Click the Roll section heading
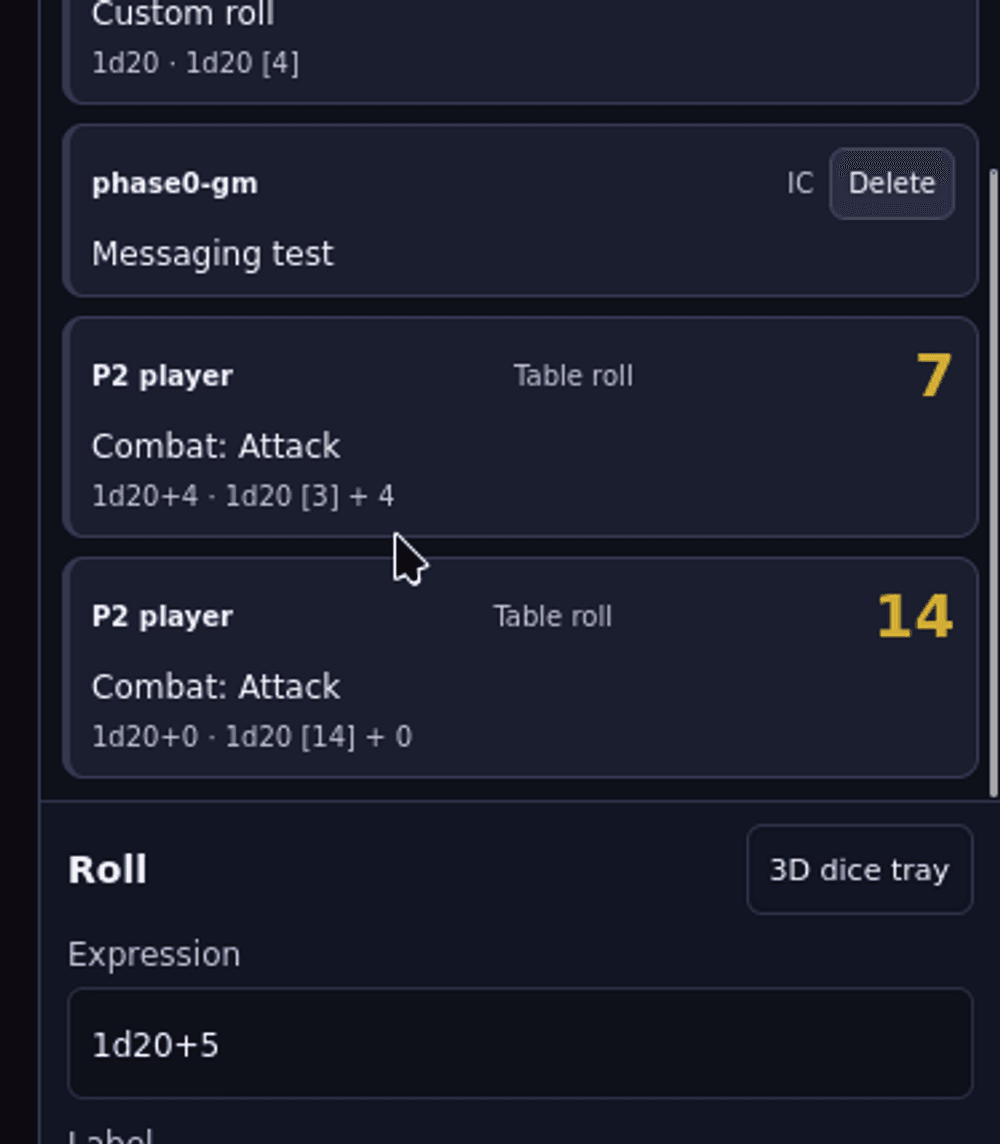1000x1144 pixels. pos(107,870)
